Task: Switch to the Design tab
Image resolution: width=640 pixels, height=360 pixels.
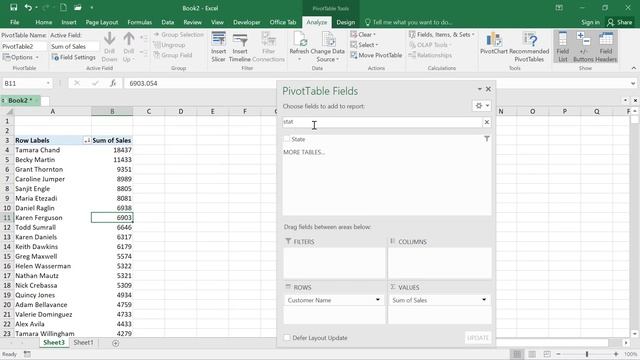Action: point(346,22)
